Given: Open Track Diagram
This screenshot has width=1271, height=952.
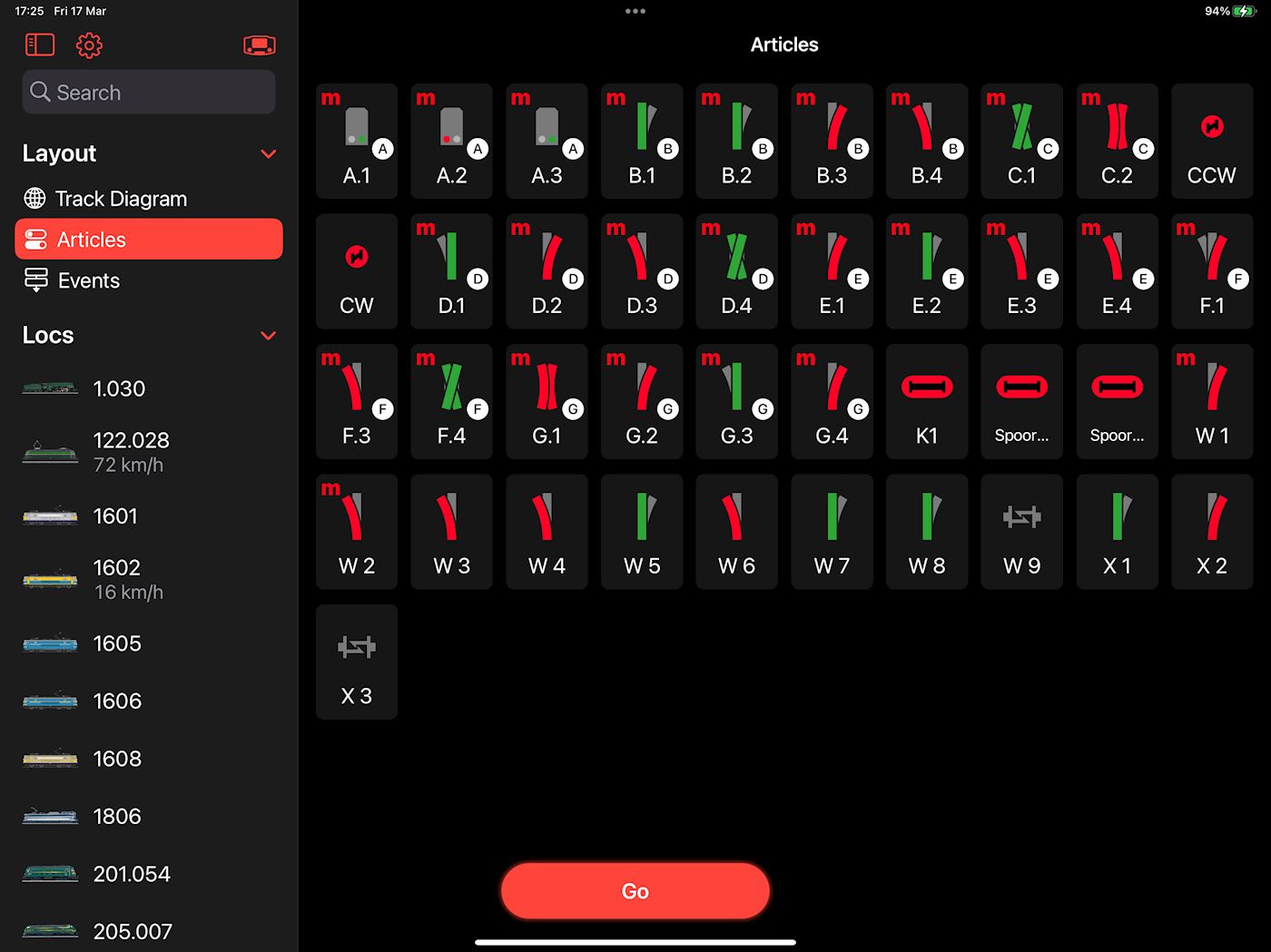Looking at the screenshot, I should coord(149,199).
